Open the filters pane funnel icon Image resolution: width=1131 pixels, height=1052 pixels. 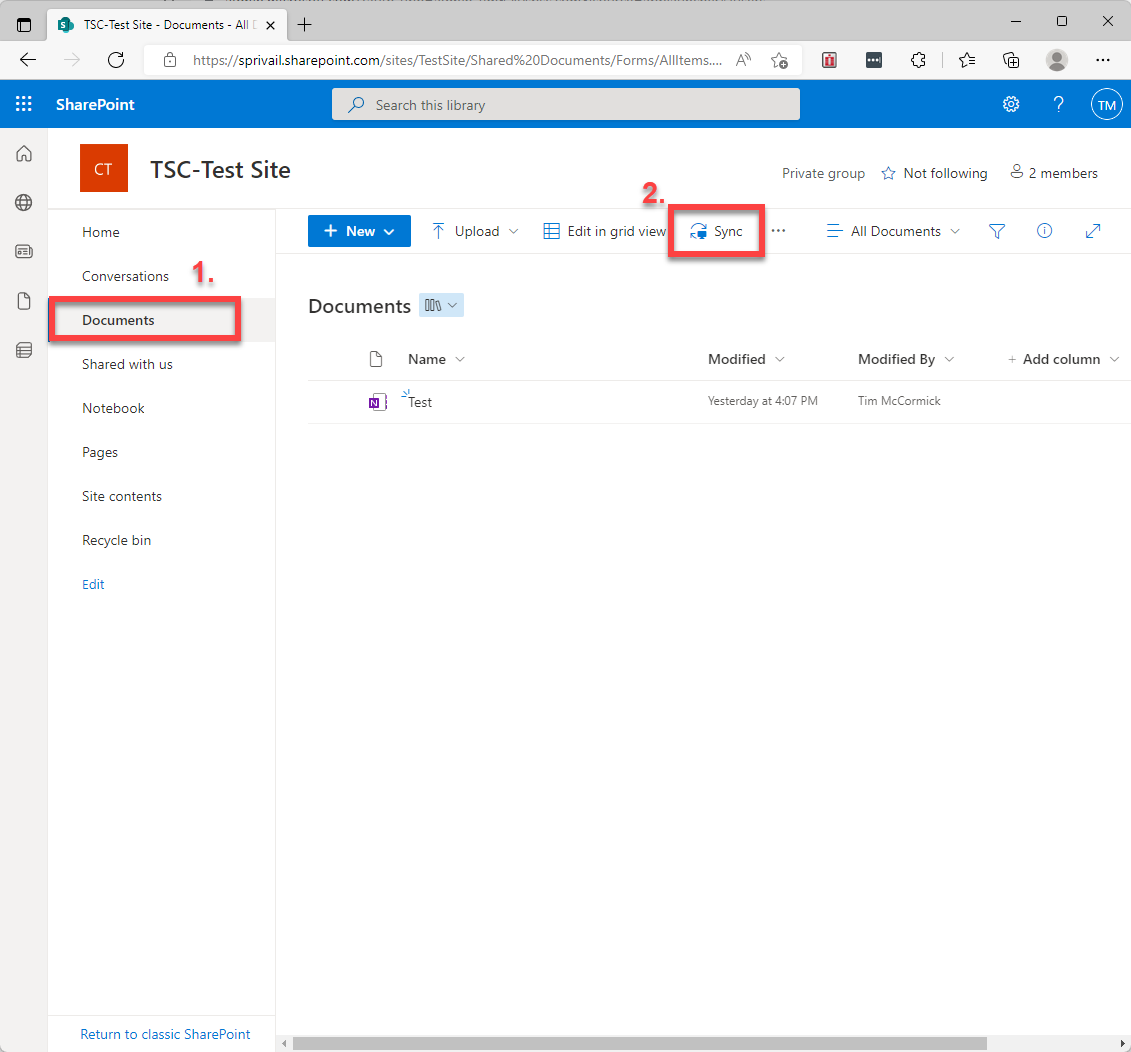(x=996, y=231)
